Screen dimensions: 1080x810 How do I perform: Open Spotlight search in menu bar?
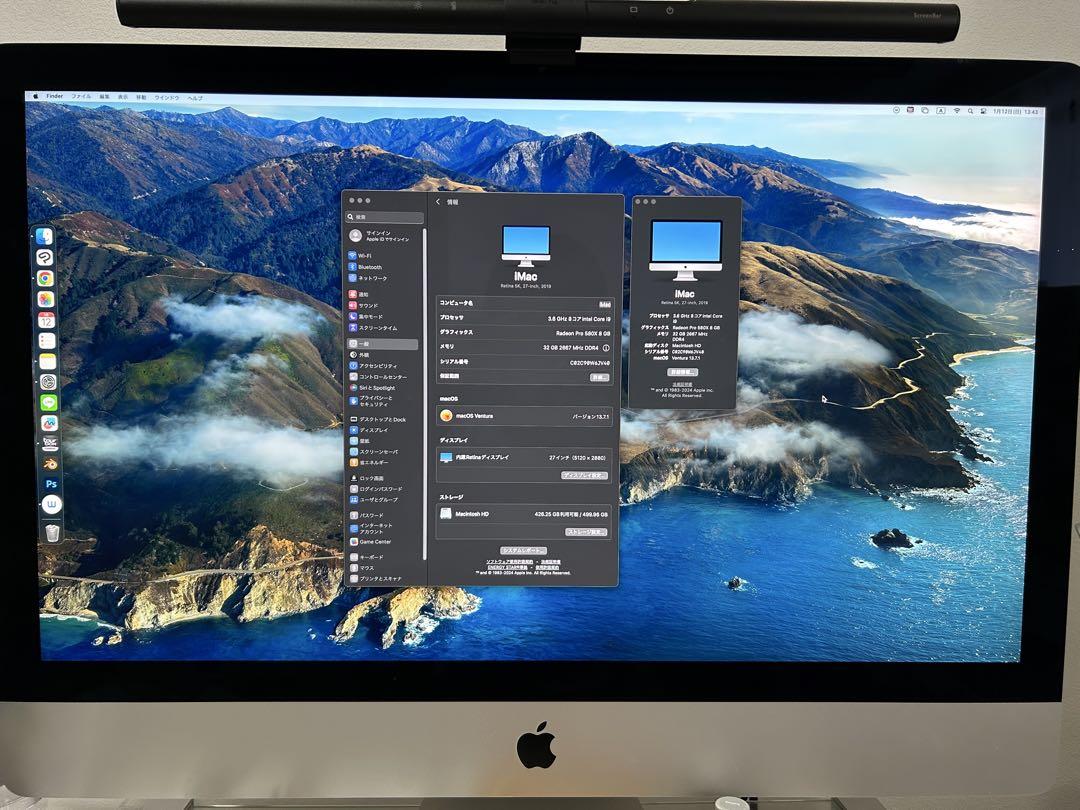(970, 111)
